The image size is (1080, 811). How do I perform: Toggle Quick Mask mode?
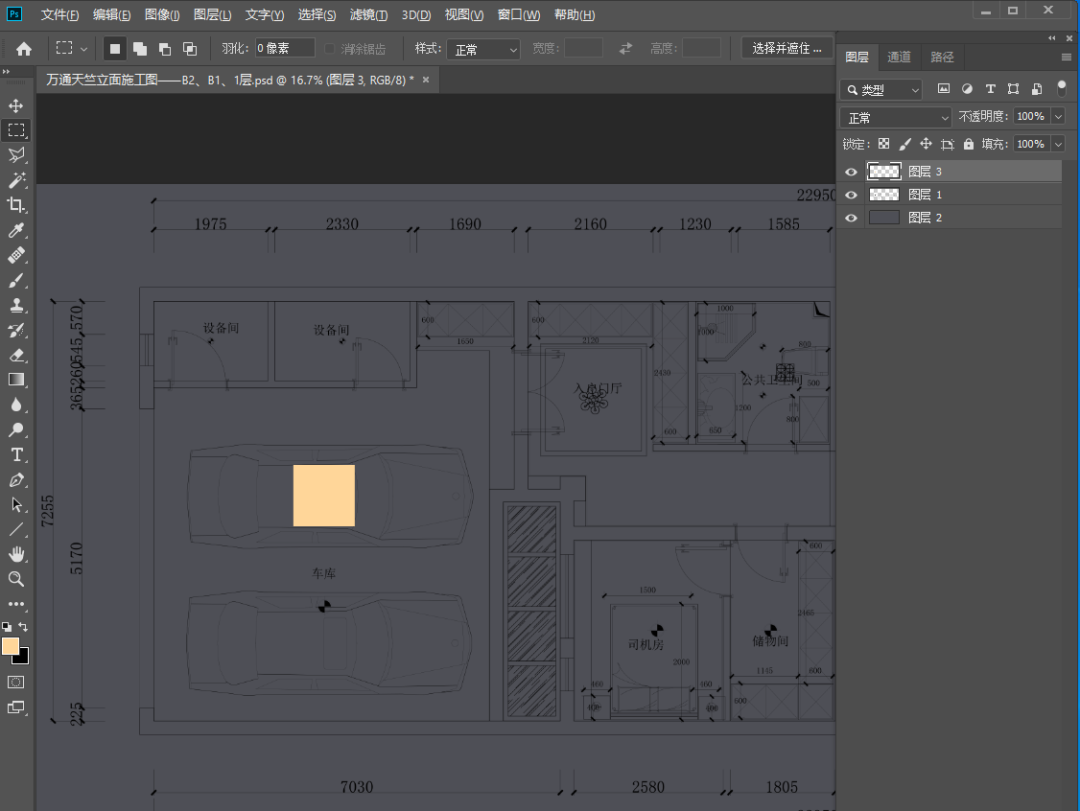(16, 682)
